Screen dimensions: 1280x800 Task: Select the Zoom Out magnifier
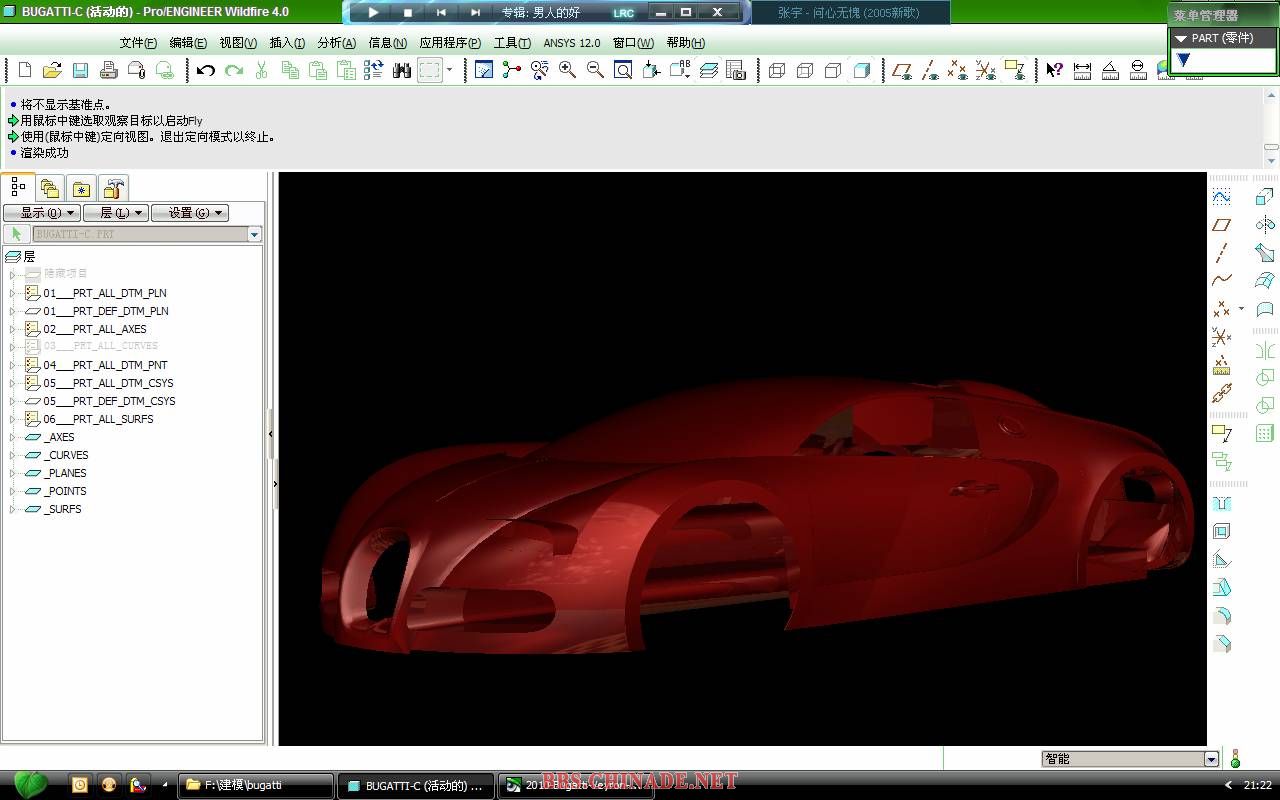595,70
